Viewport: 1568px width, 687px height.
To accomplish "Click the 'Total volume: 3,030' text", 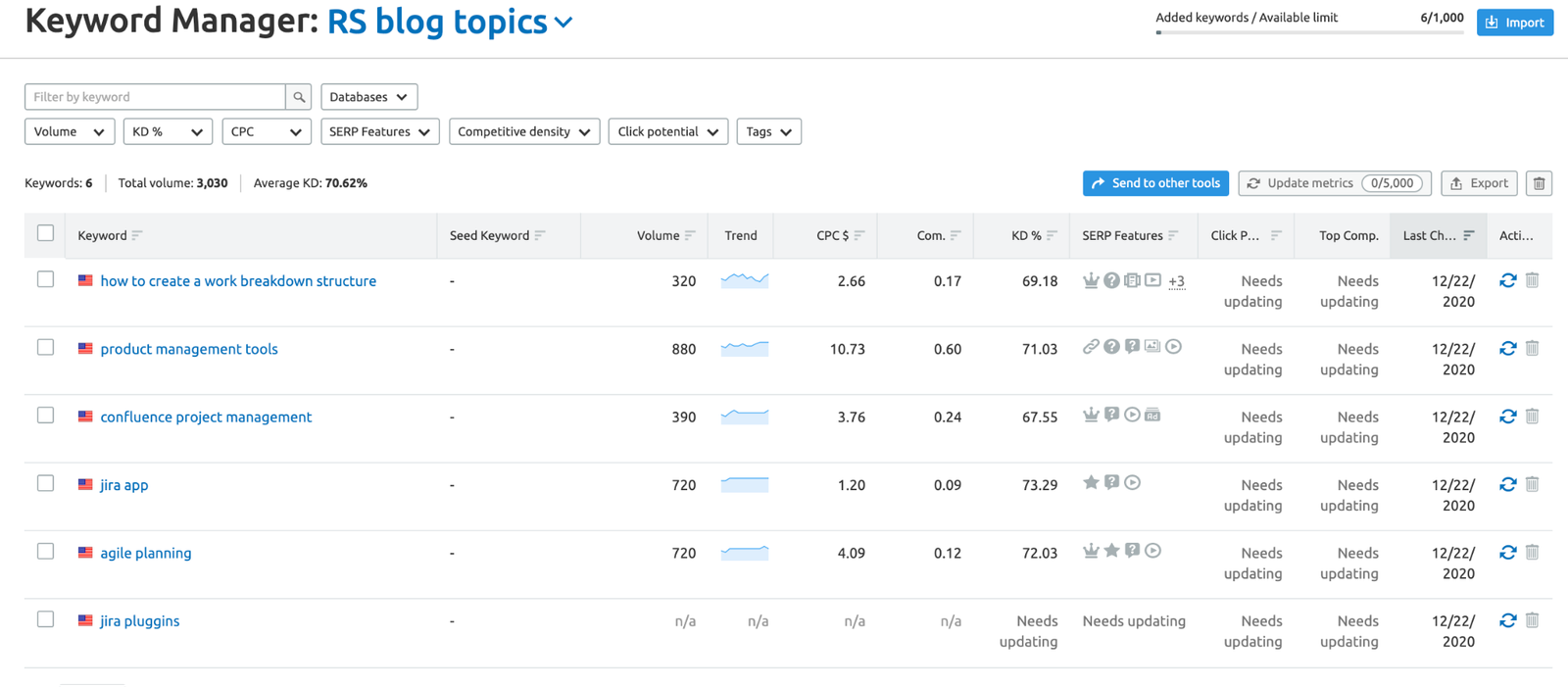I will tap(172, 183).
